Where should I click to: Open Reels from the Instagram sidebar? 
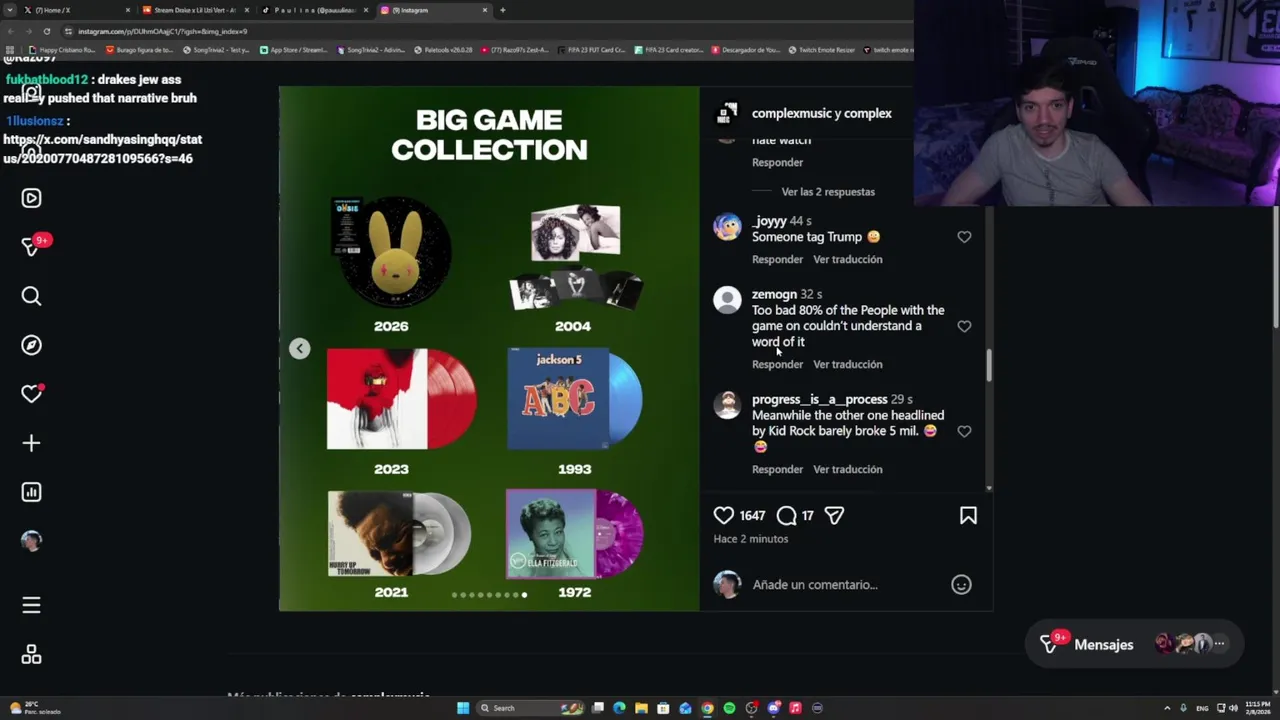tap(31, 198)
